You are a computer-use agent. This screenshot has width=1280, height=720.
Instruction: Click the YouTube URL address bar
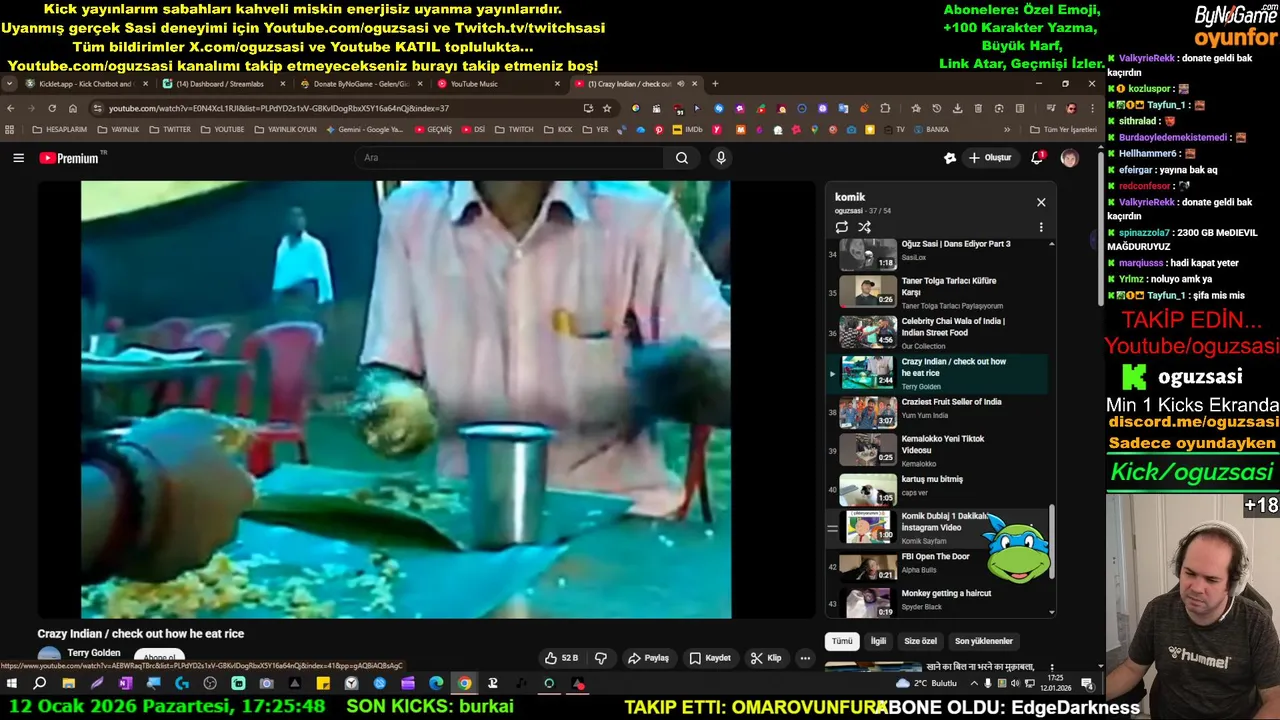point(340,108)
